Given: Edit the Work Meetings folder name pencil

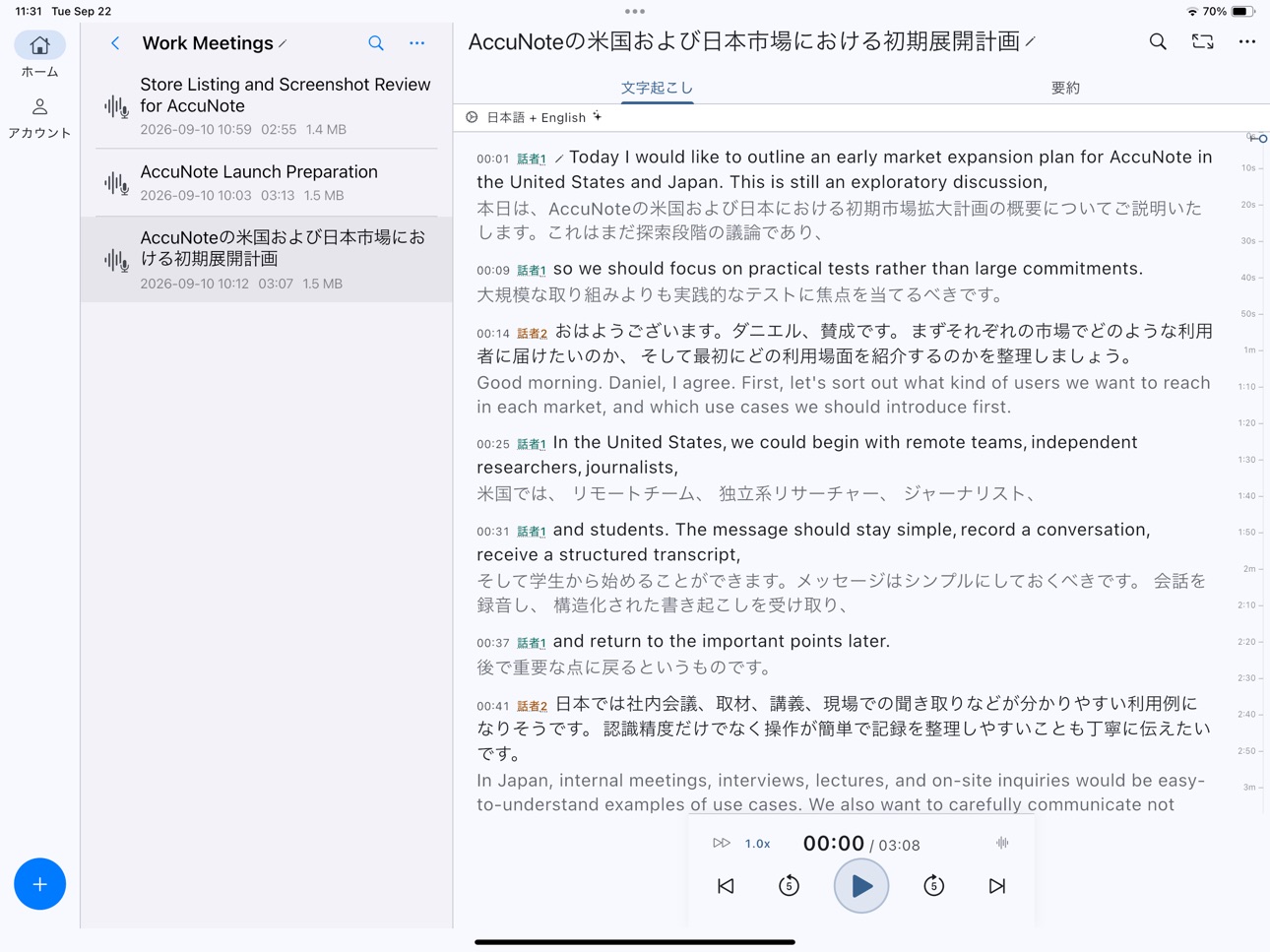Looking at the screenshot, I should (x=284, y=44).
